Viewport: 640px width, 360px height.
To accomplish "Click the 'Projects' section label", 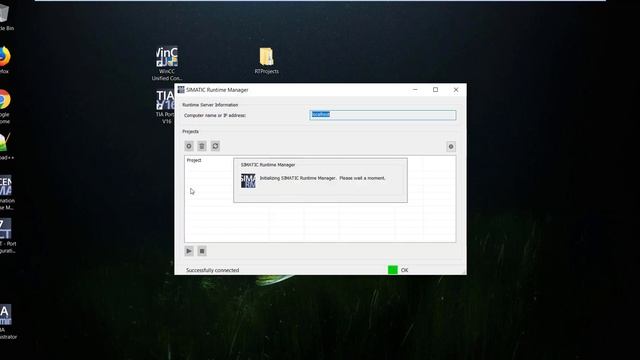I will pos(190,131).
